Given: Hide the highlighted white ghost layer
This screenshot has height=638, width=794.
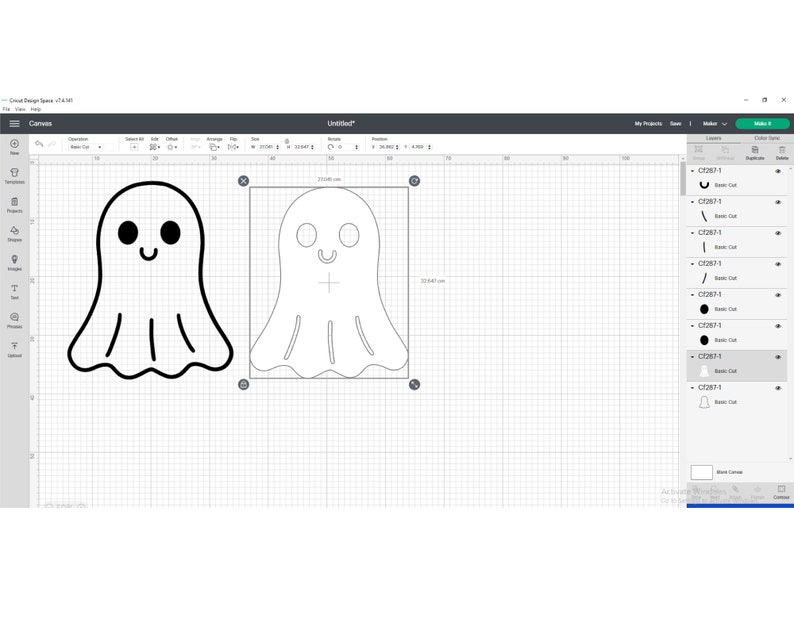Looking at the screenshot, I should (778, 357).
